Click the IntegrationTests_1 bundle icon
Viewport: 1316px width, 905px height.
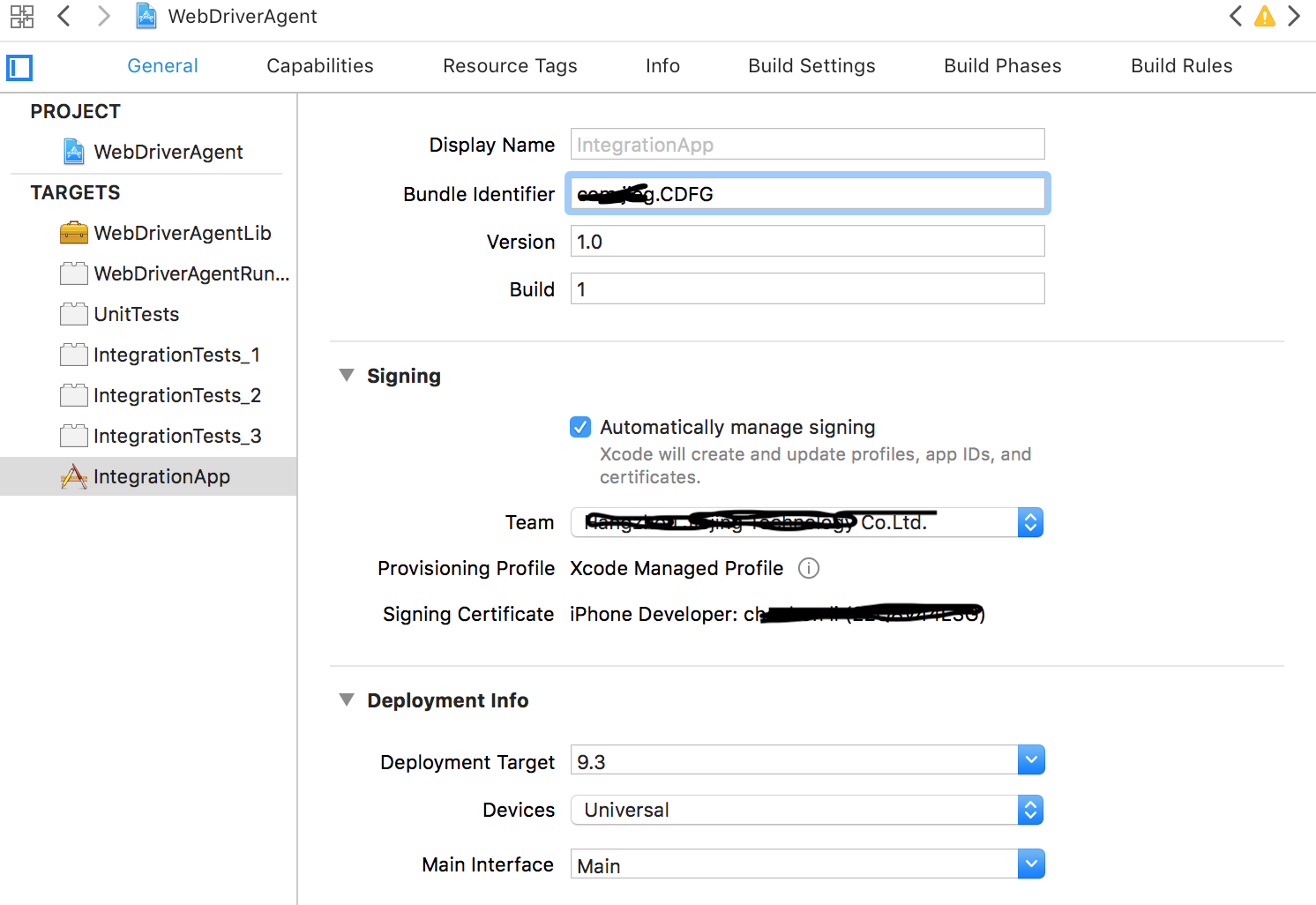point(74,355)
